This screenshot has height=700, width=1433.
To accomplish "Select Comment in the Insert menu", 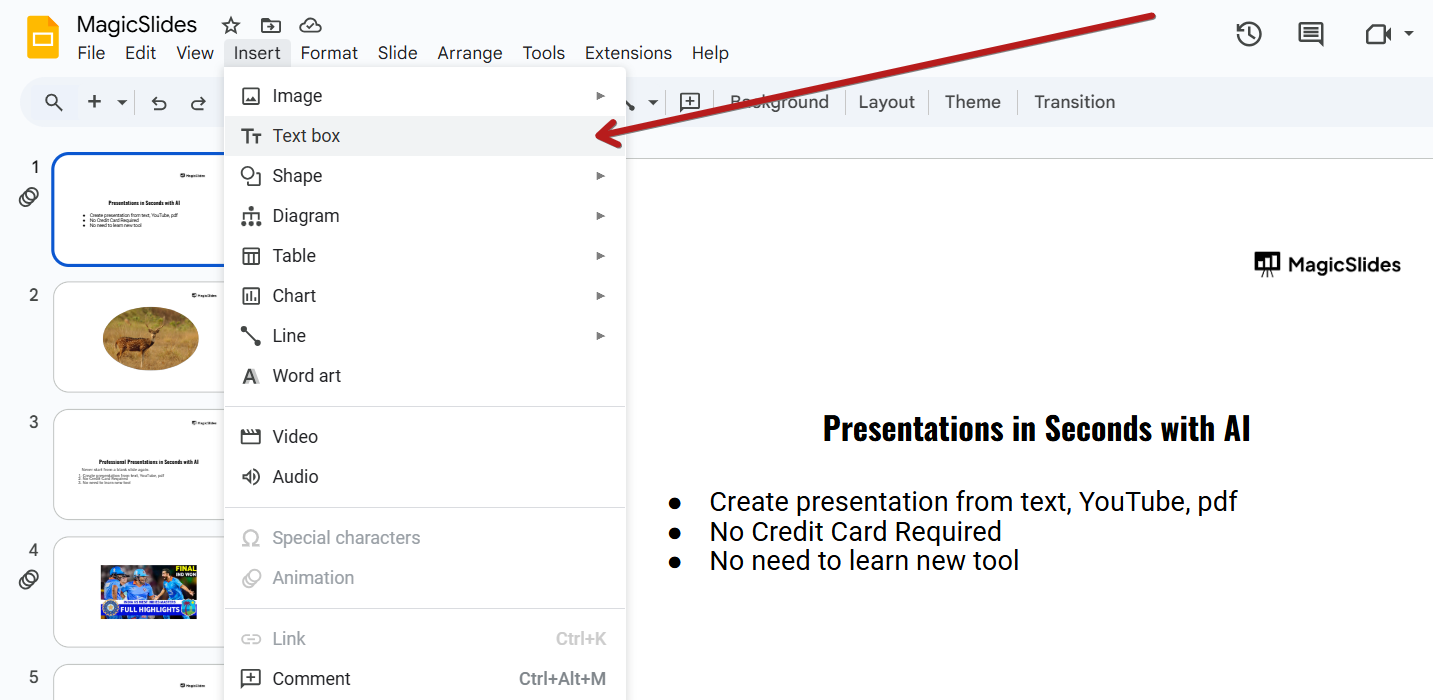I will [x=425, y=679].
